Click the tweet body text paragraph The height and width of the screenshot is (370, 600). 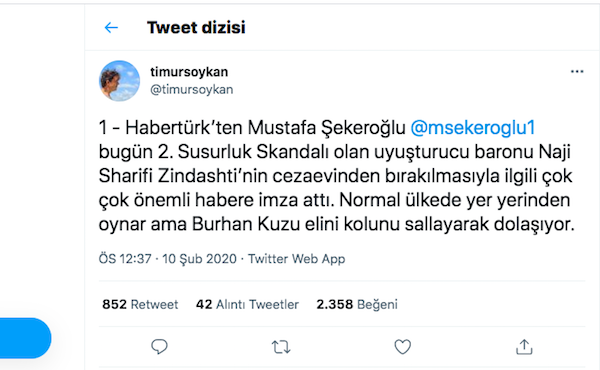(x=337, y=176)
